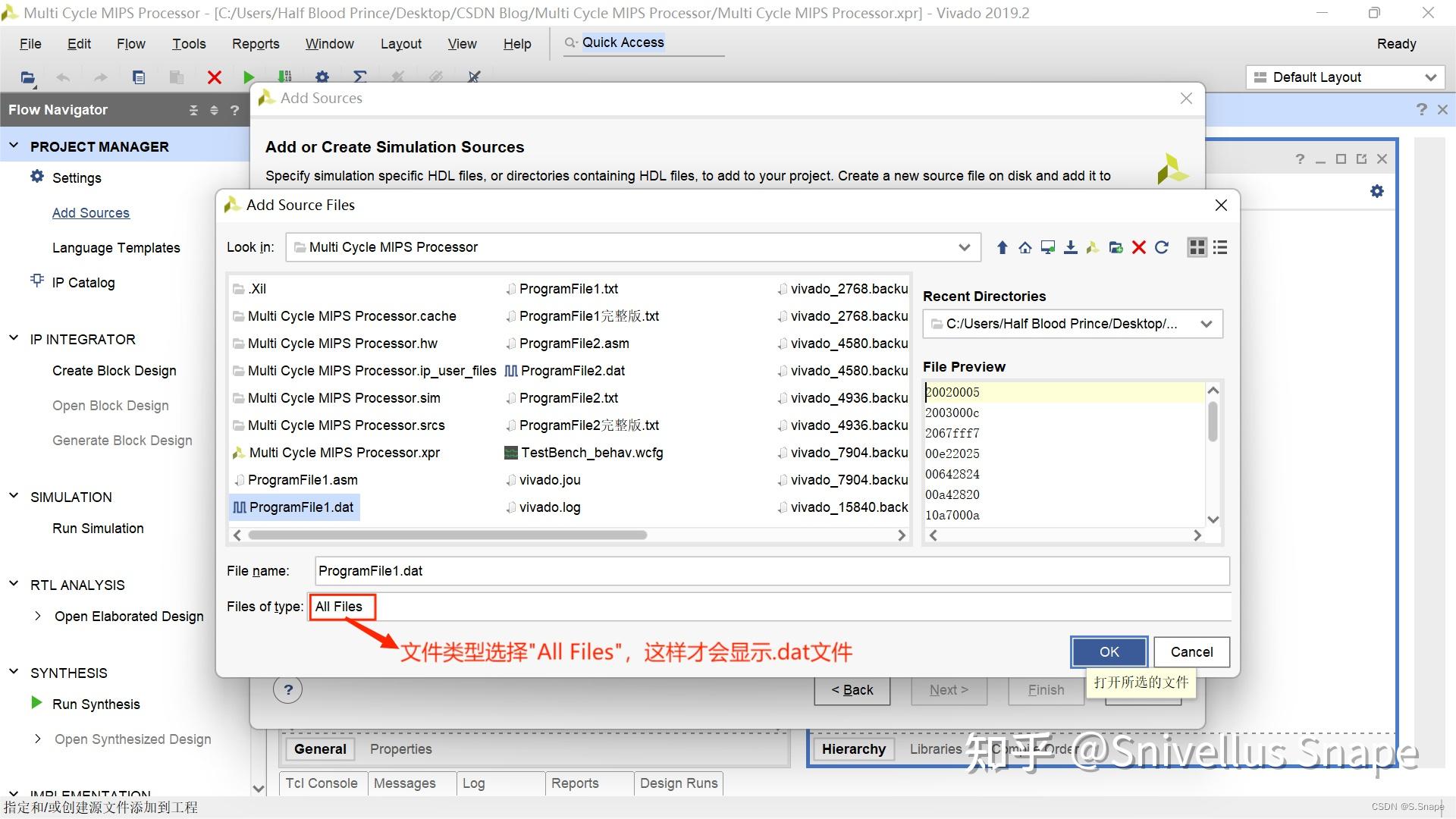The height and width of the screenshot is (819, 1456).
Task: Open the settings gear on main toolbar
Action: coord(322,77)
